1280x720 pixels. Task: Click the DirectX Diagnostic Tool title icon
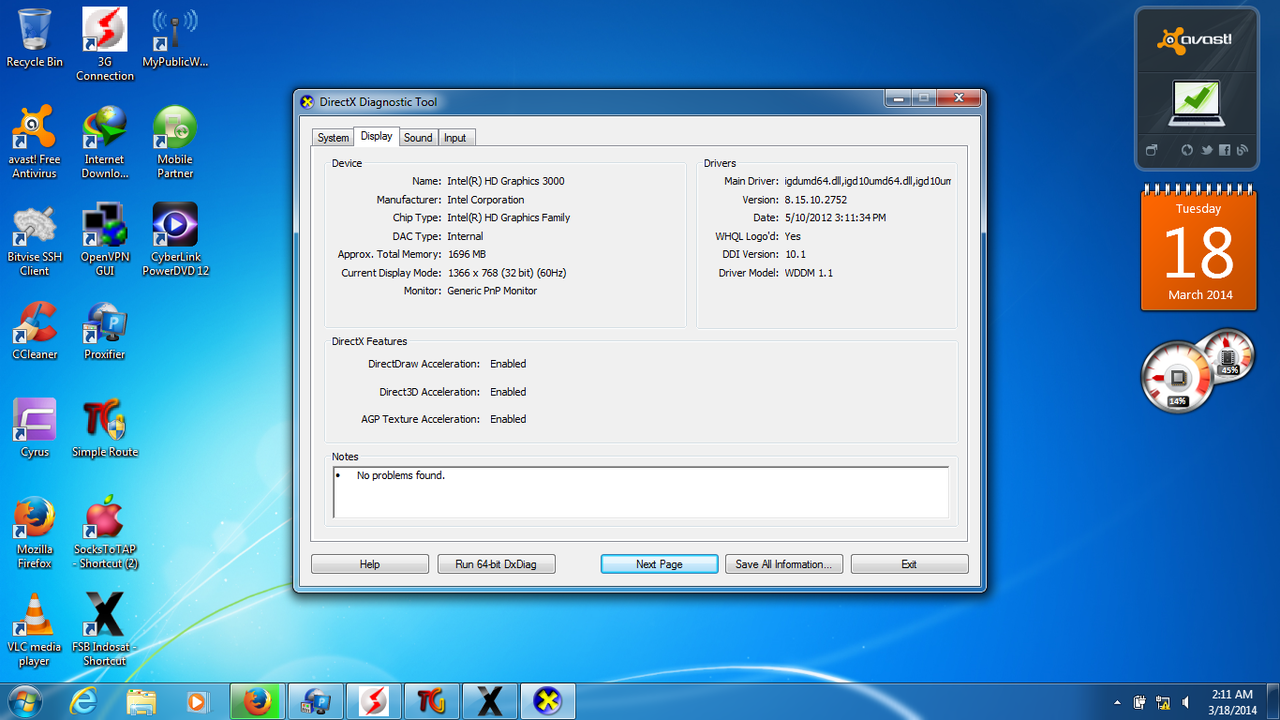[307, 101]
